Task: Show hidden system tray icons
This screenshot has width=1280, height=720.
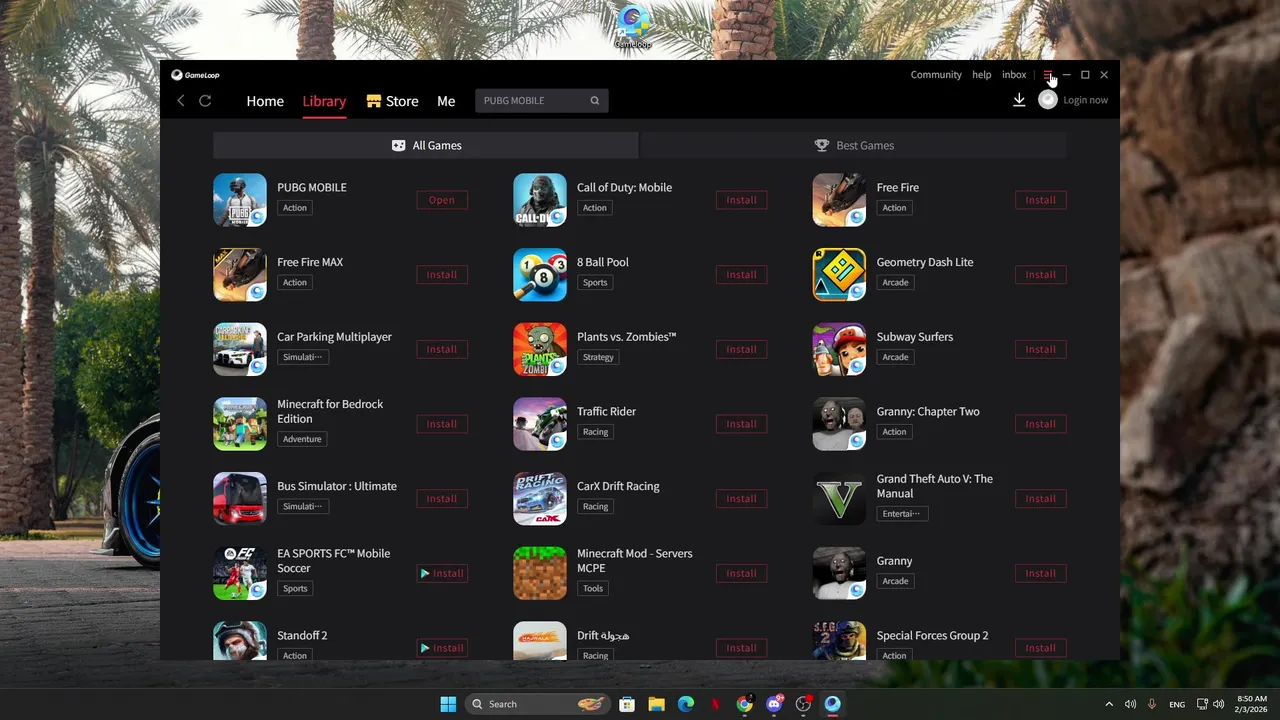Action: click(1108, 704)
